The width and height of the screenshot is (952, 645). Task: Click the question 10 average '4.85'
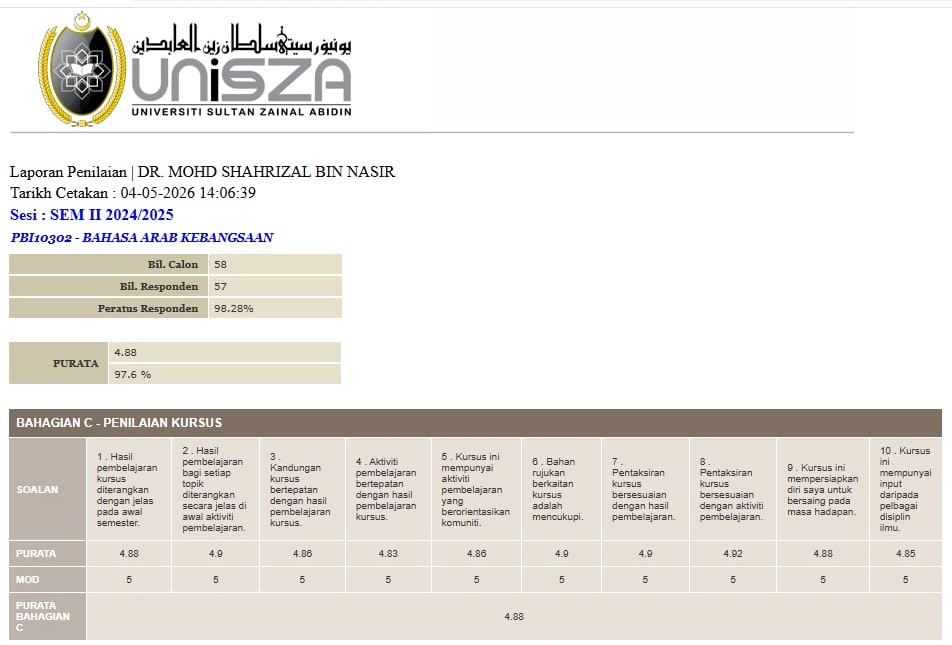pos(905,554)
